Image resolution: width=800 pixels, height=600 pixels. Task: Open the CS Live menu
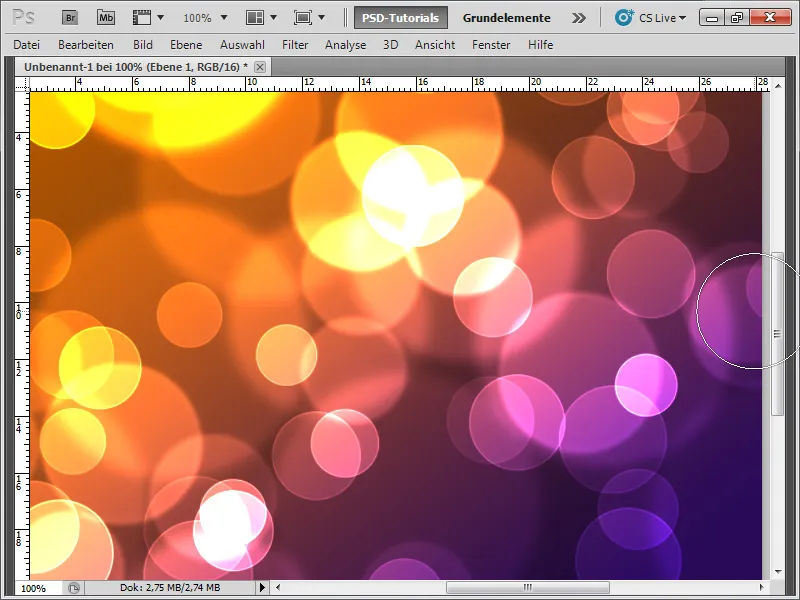coord(662,18)
